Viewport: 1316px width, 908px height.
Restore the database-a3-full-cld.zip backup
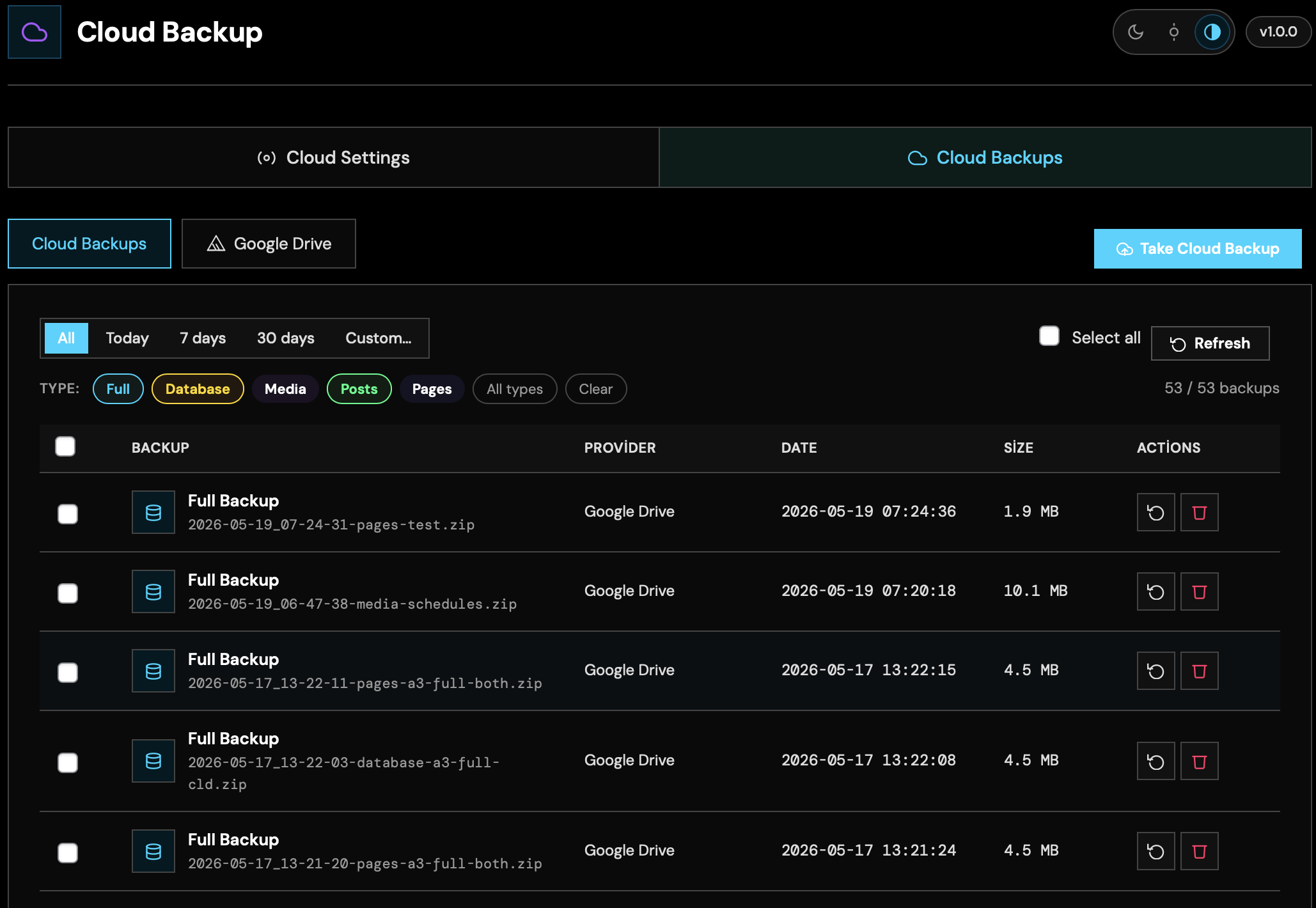coord(1156,761)
